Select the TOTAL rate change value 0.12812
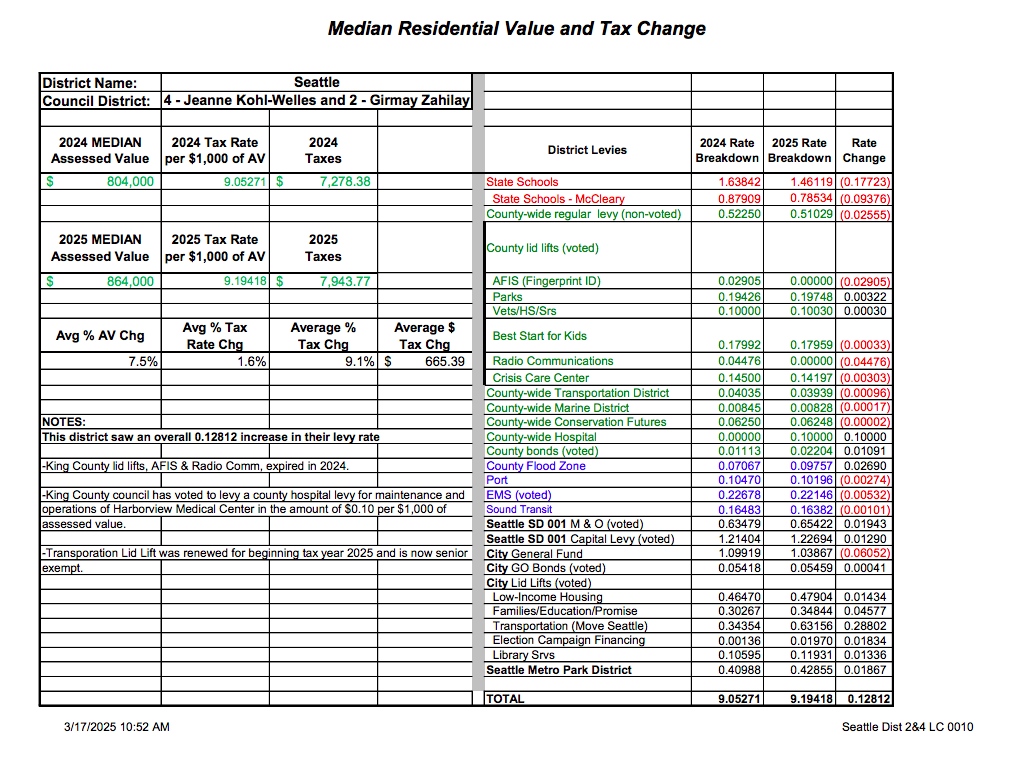The height and width of the screenshot is (762, 1015). click(868, 699)
